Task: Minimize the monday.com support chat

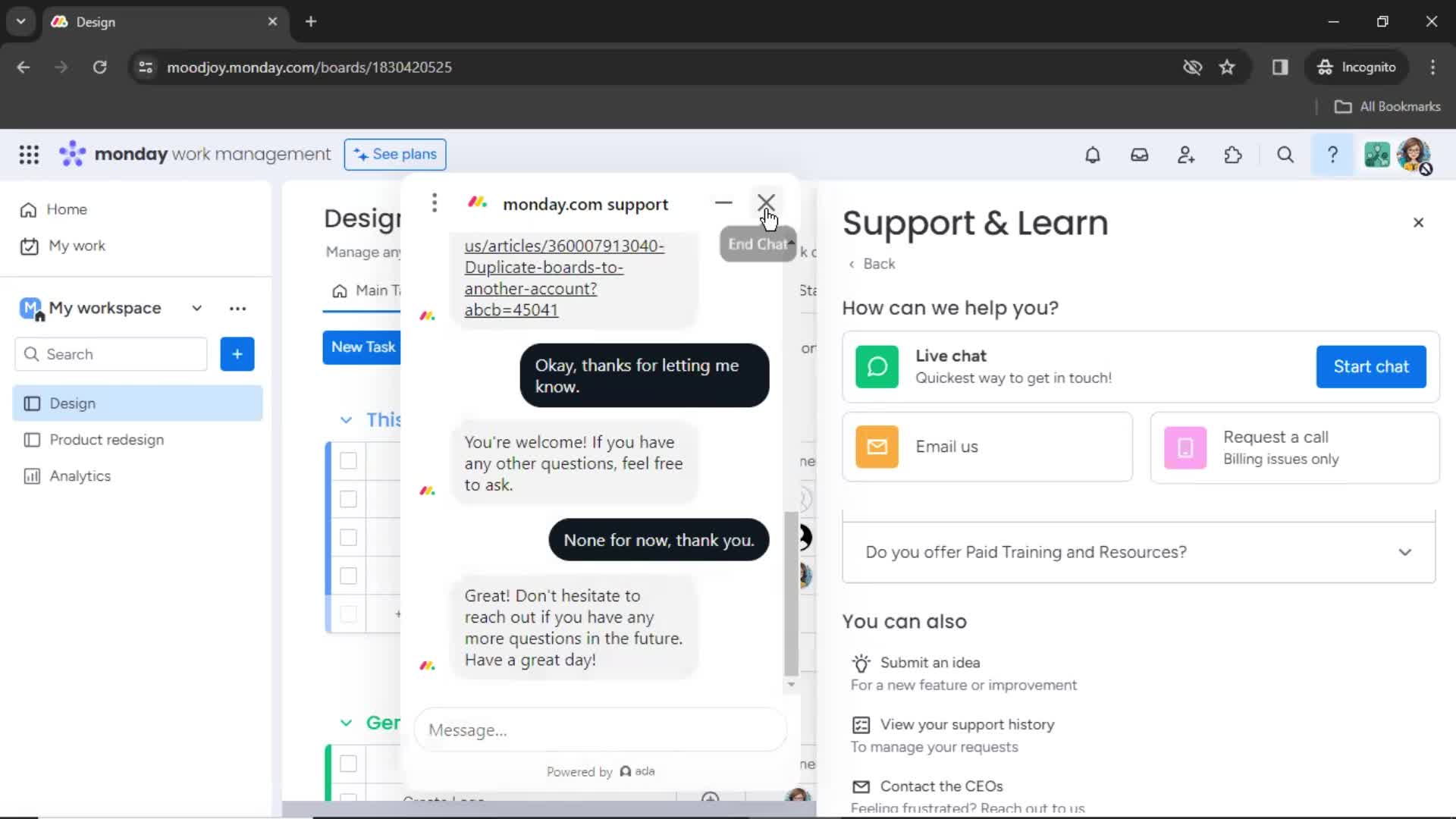Action: 723,202
